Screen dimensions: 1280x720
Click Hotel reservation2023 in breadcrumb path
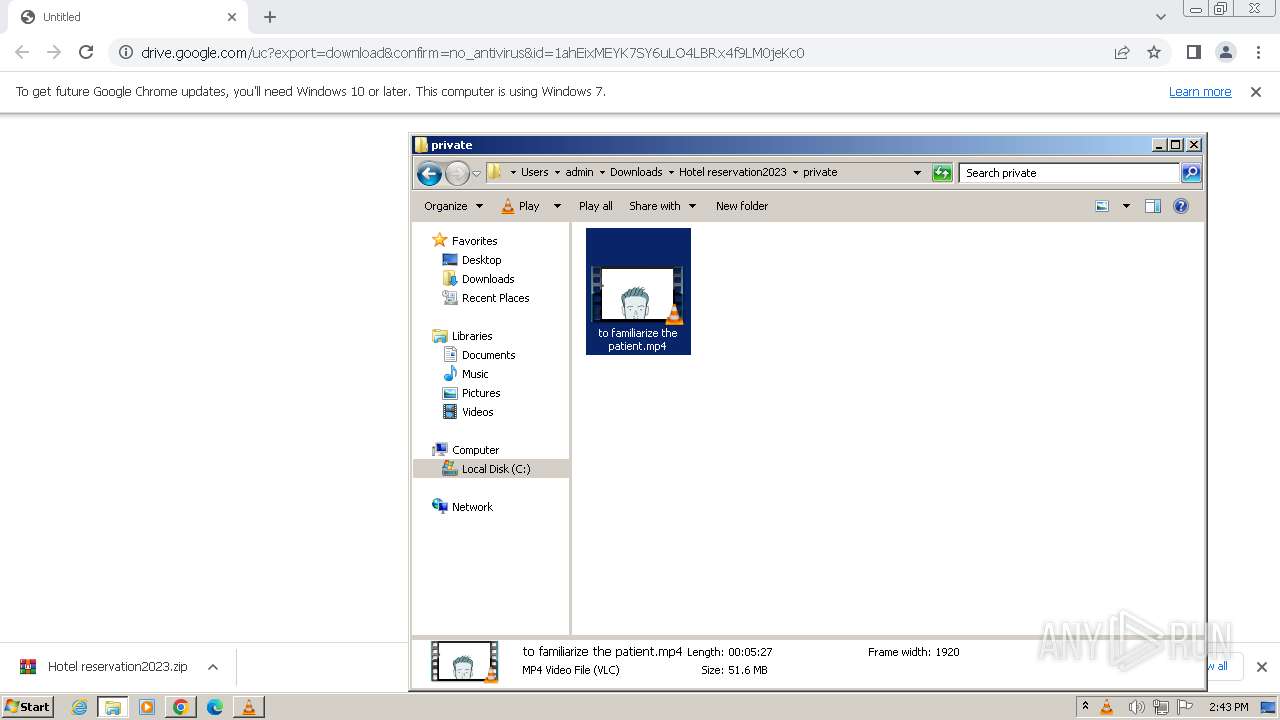[732, 172]
